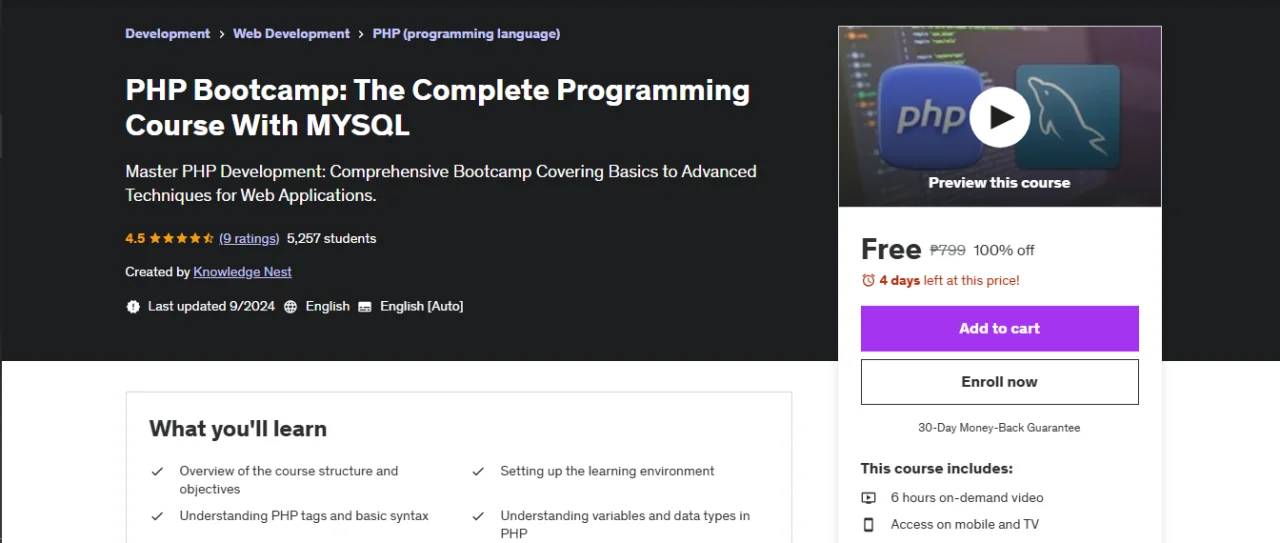Click the mobile access icon
This screenshot has width=1280, height=543.
[868, 525]
